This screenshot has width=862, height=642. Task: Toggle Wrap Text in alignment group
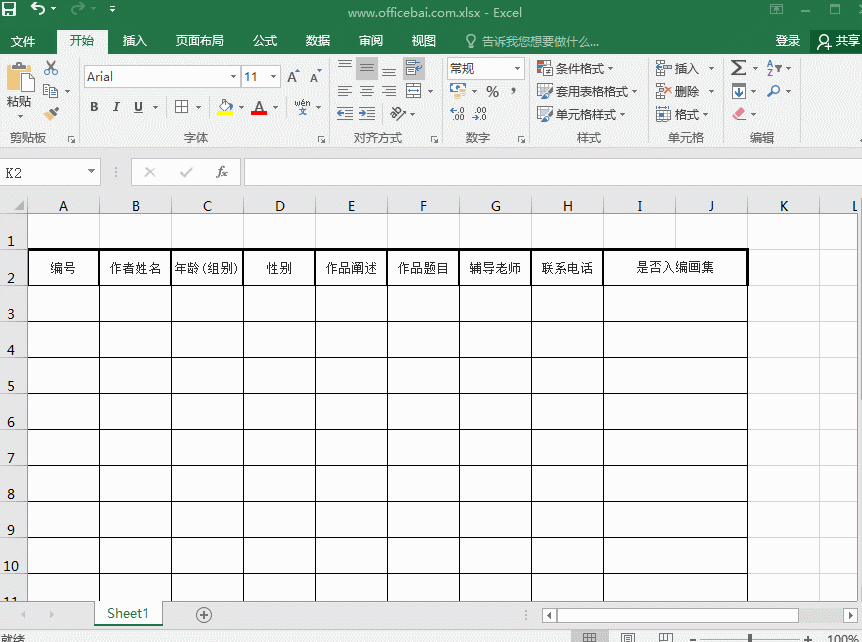click(413, 68)
